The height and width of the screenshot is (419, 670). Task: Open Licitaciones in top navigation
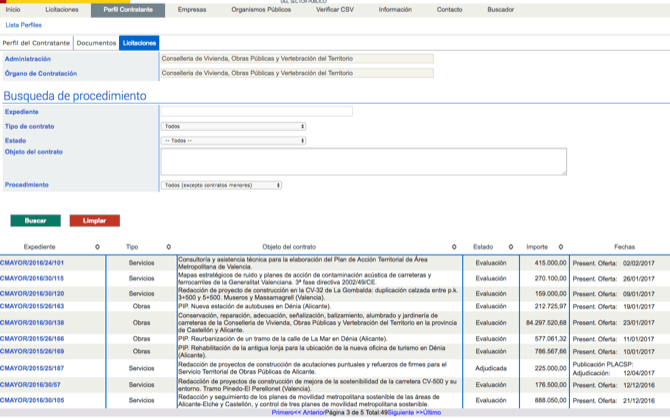(x=62, y=9)
